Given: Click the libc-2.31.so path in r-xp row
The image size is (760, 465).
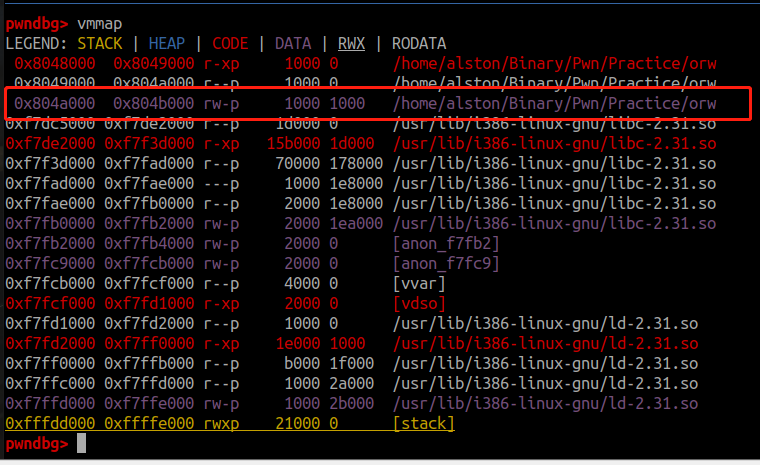Looking at the screenshot, I should [554, 143].
